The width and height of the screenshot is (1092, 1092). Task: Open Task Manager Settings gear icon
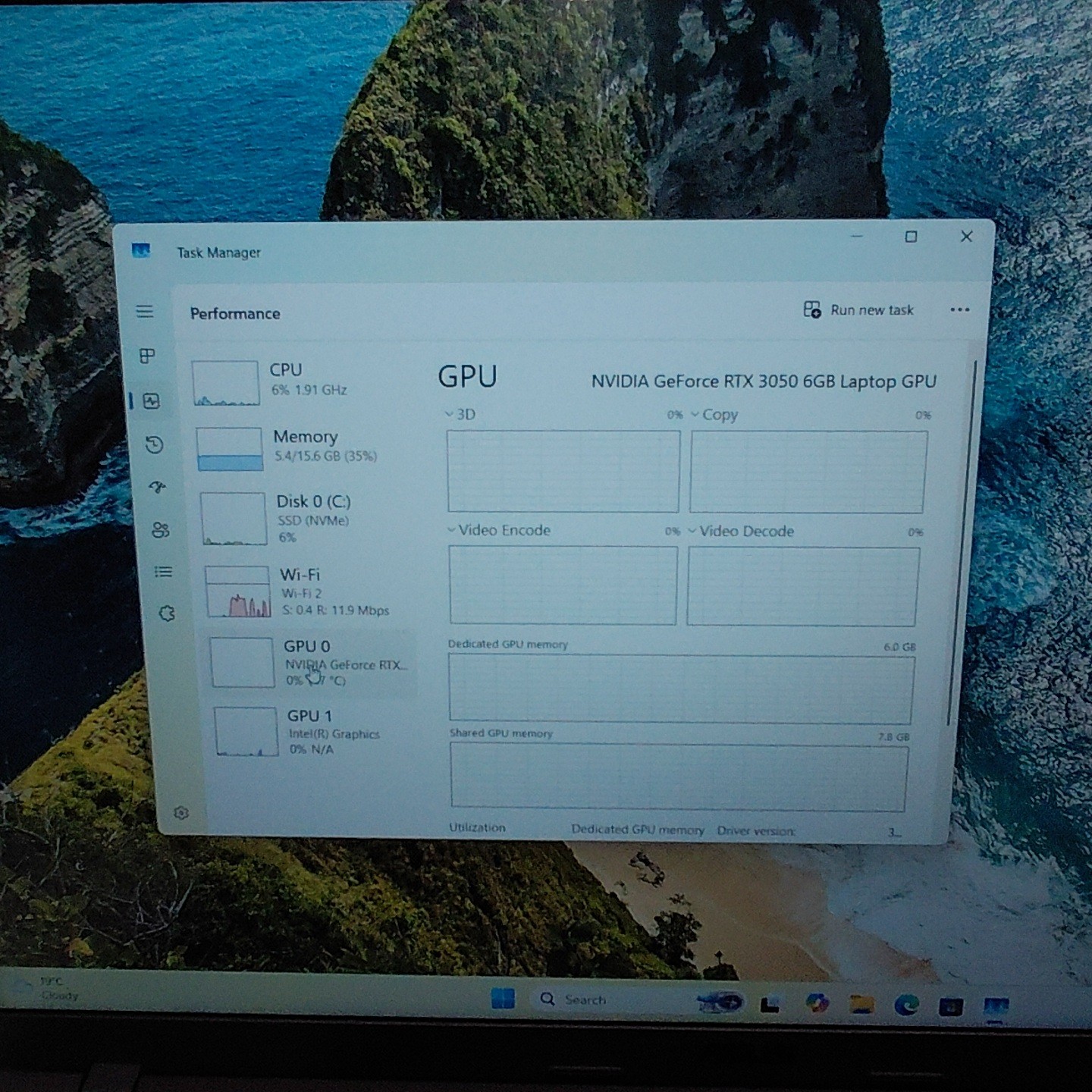(180, 813)
